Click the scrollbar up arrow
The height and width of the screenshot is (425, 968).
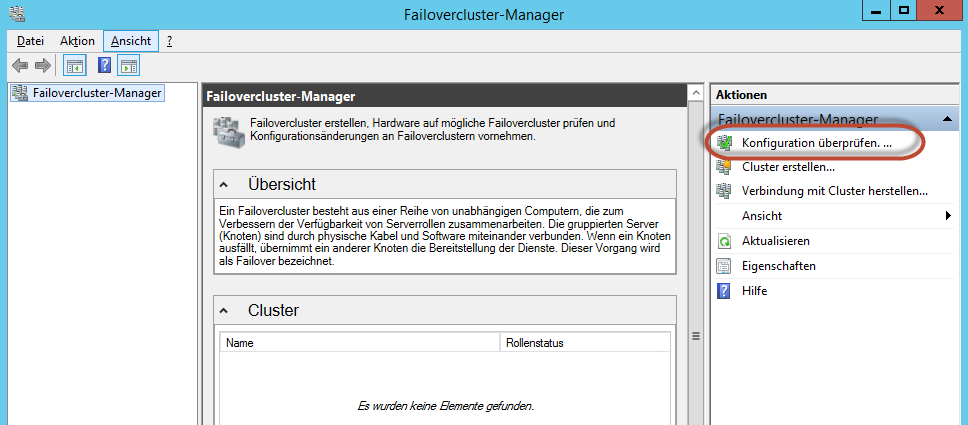pyautogui.click(x=696, y=93)
